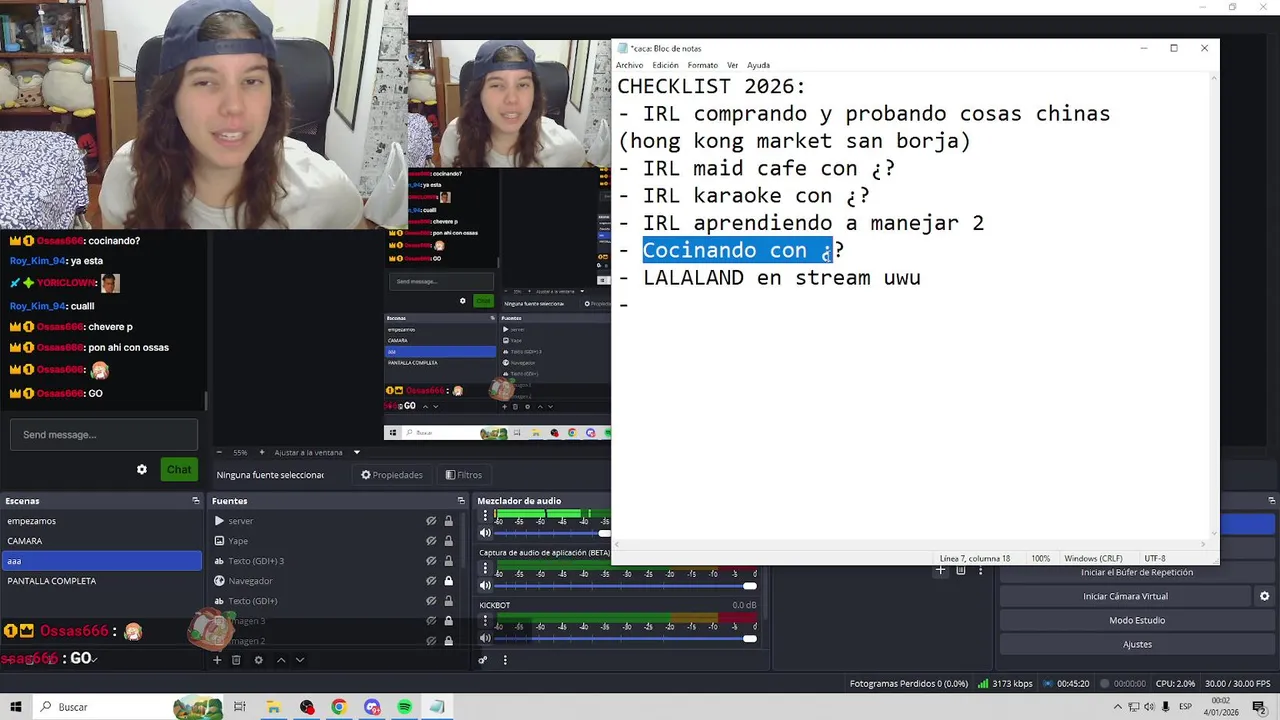Toggle lock of Yape source
This screenshot has width=1280, height=720.
[x=449, y=541]
